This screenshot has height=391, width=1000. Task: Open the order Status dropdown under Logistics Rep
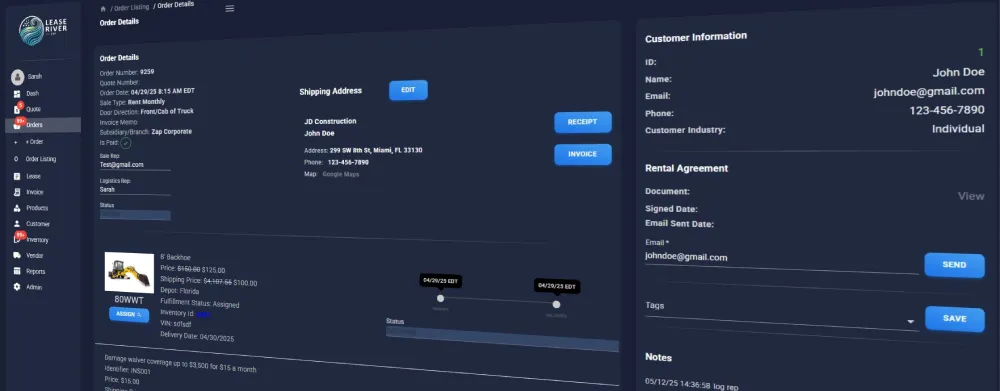(x=135, y=215)
